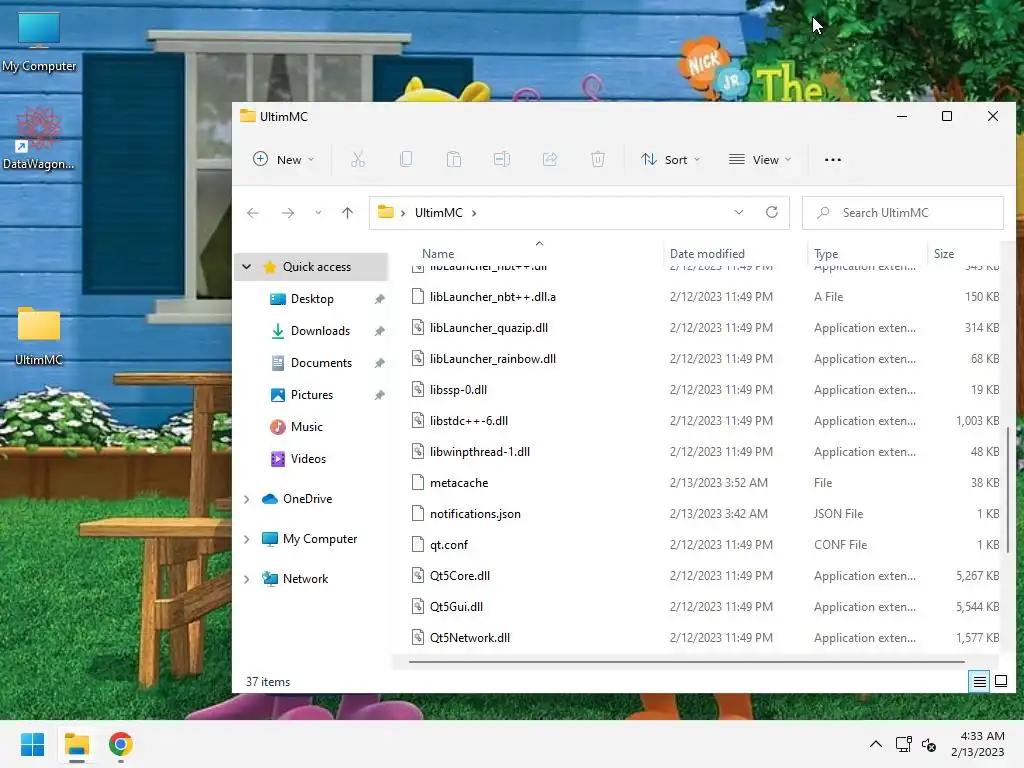Open the View dropdown menu
The width and height of the screenshot is (1024, 768).
pos(760,159)
